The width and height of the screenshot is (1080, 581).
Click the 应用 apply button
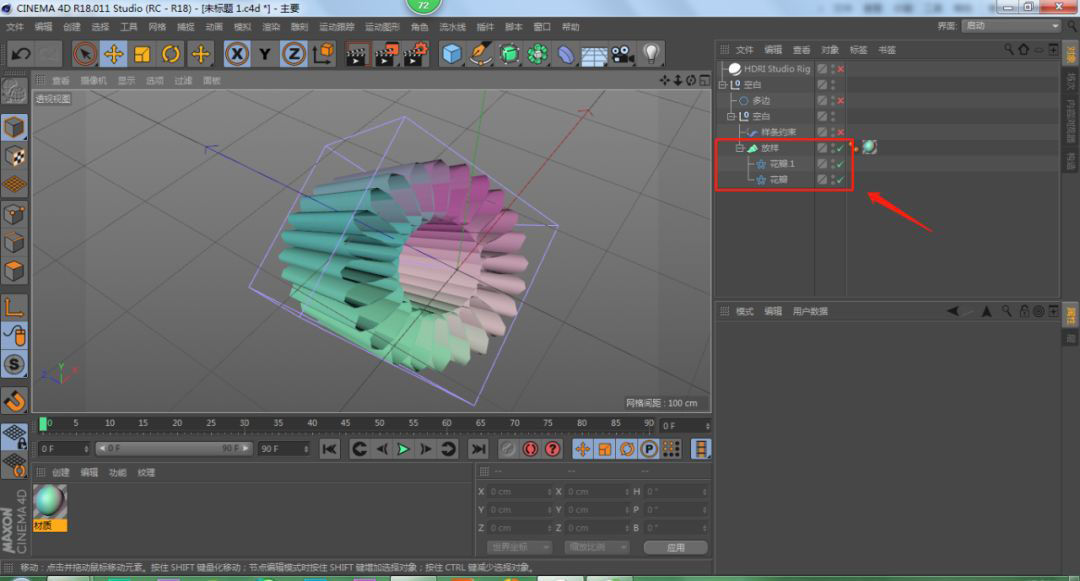676,547
